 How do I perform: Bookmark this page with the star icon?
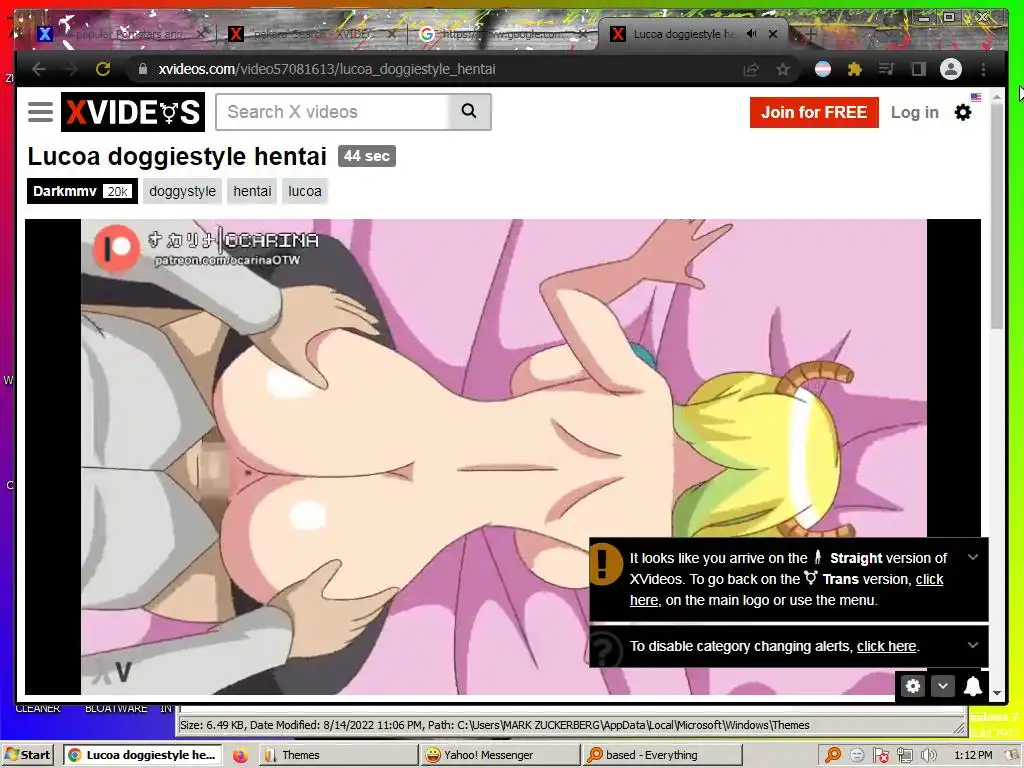[x=783, y=69]
